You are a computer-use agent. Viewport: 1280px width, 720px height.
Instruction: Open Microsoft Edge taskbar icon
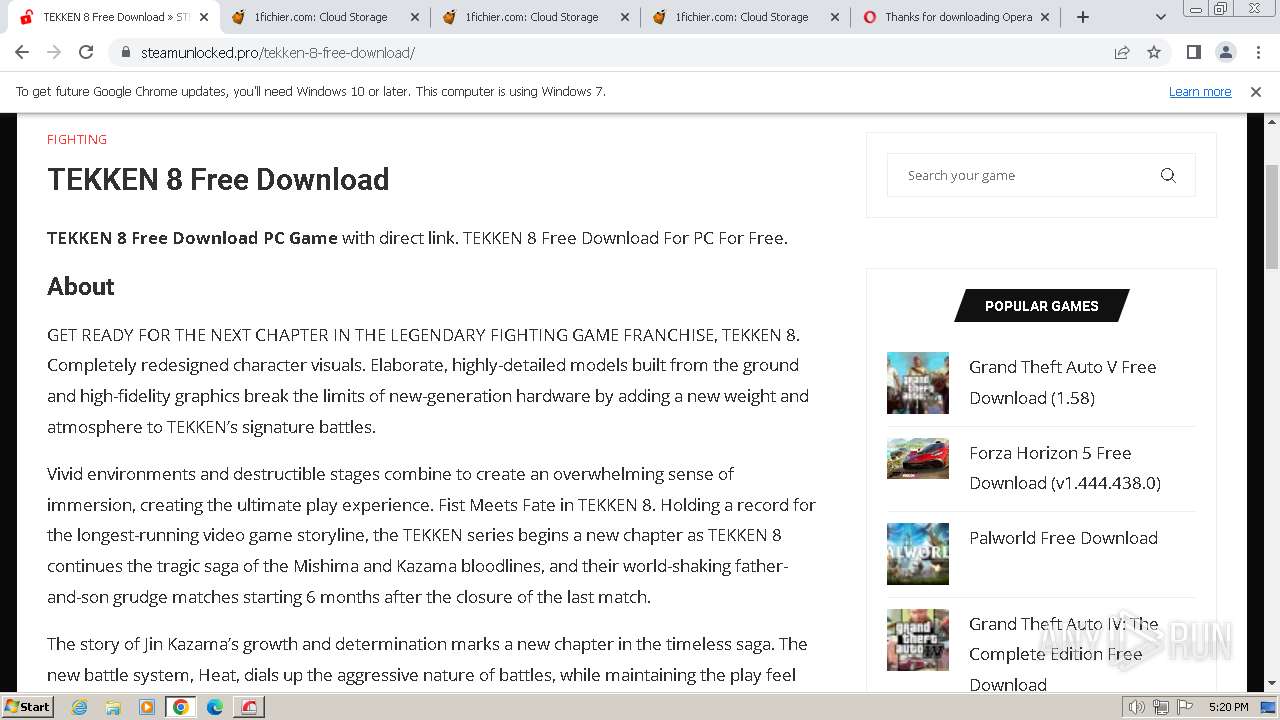pos(215,707)
